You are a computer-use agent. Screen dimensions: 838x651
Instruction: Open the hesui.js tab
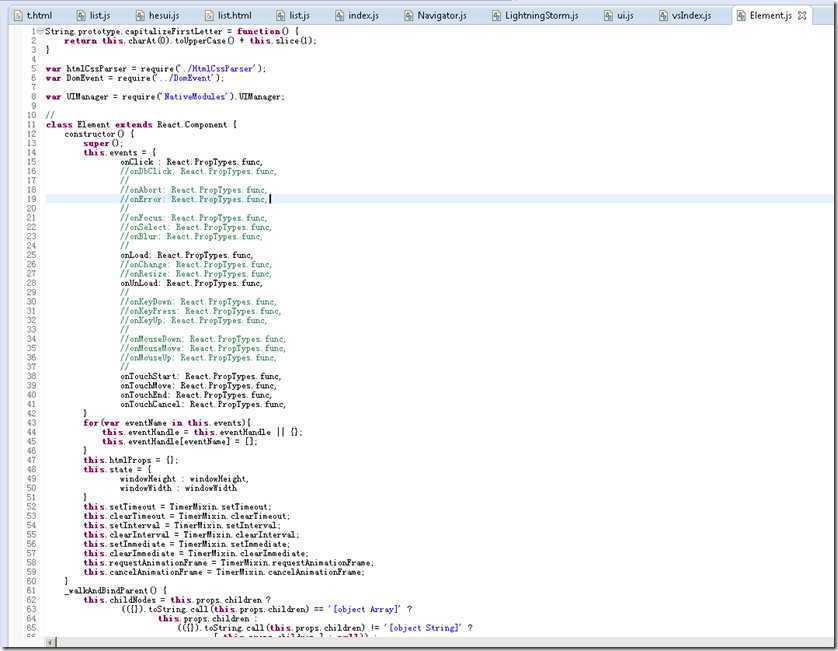click(x=164, y=16)
